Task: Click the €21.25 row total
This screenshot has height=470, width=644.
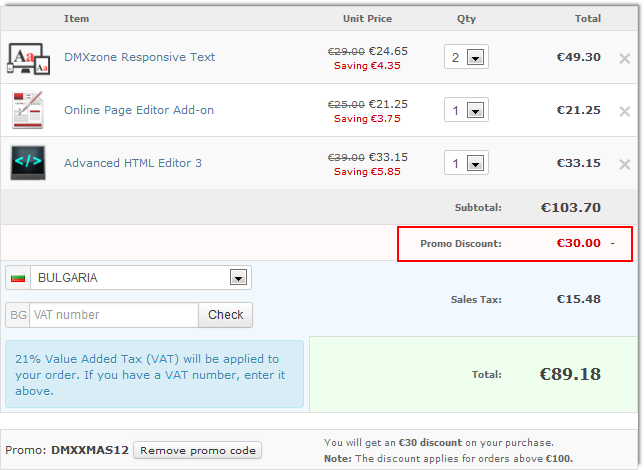Action: (x=578, y=110)
